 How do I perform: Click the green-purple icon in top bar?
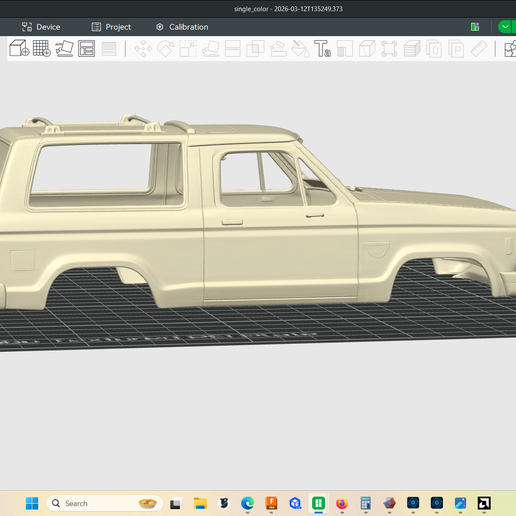tap(475, 27)
